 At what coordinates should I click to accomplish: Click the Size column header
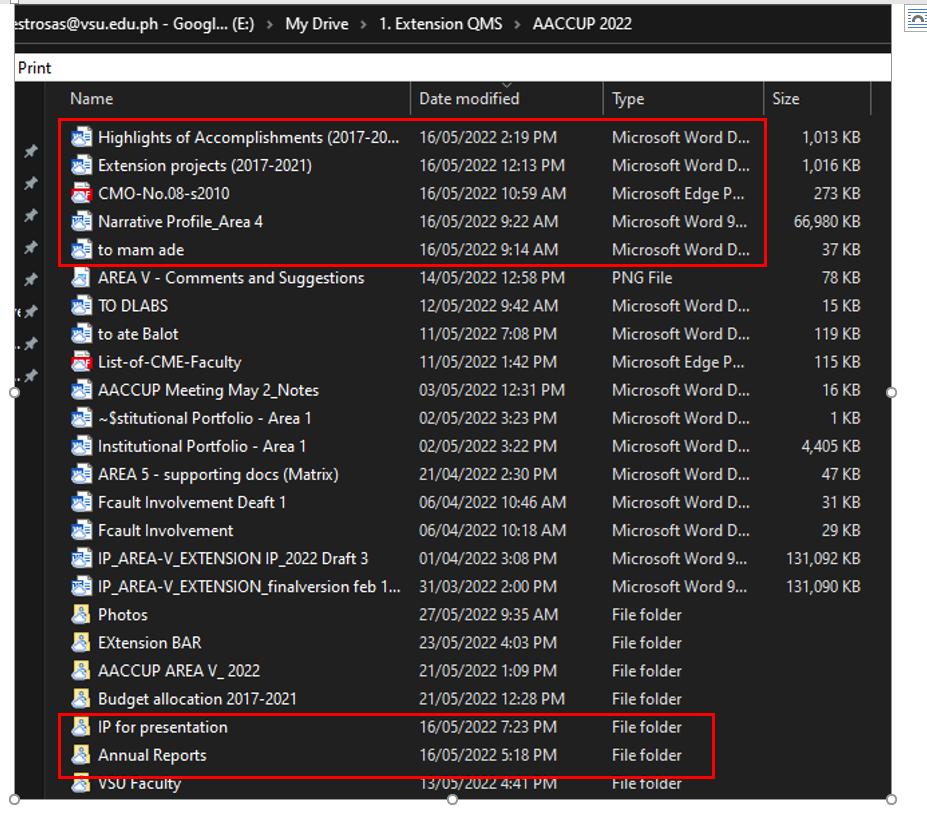point(786,99)
